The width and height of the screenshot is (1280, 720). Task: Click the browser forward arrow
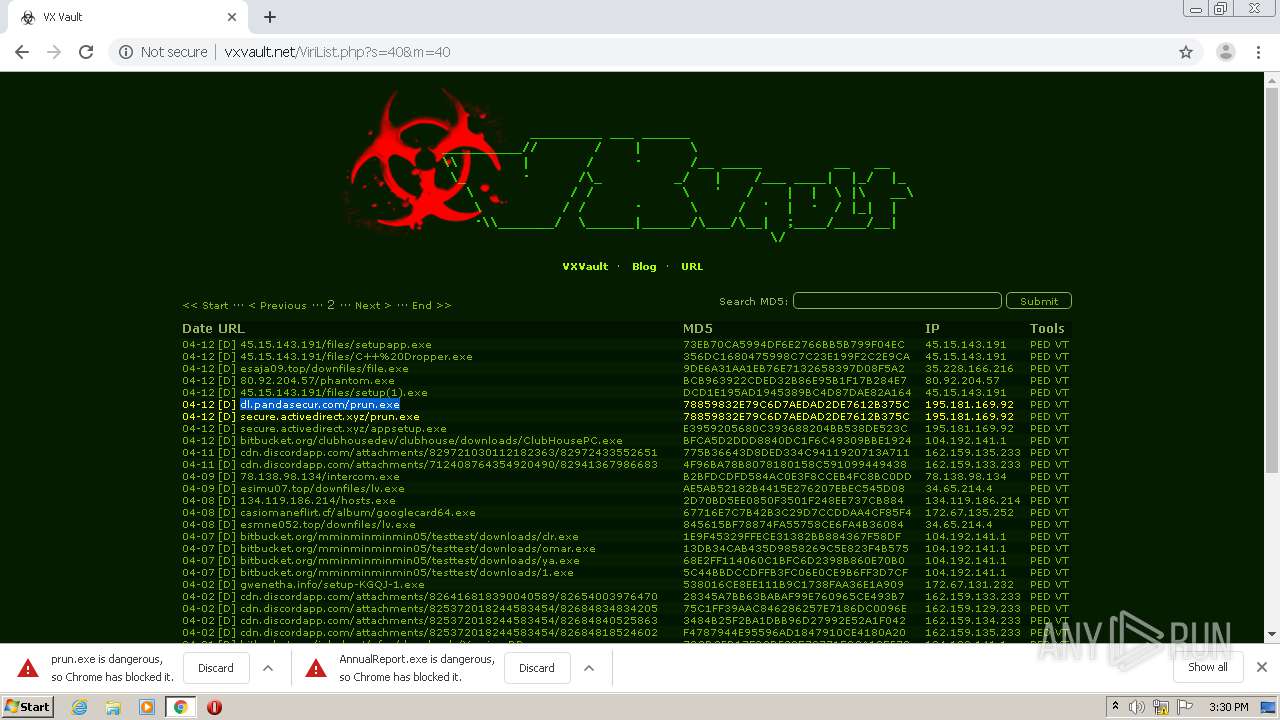(54, 52)
